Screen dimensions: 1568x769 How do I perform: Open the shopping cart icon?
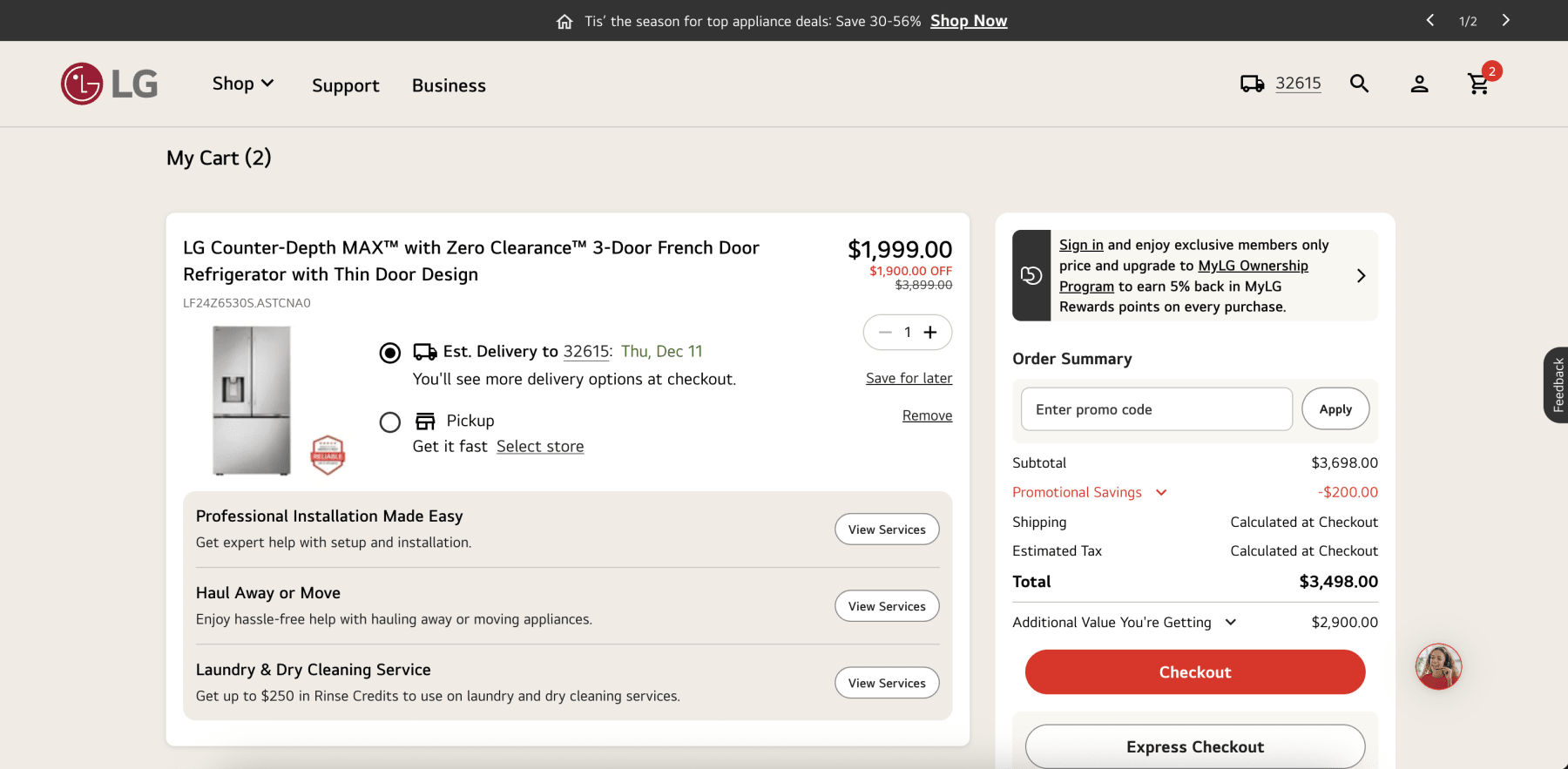coord(1479,84)
